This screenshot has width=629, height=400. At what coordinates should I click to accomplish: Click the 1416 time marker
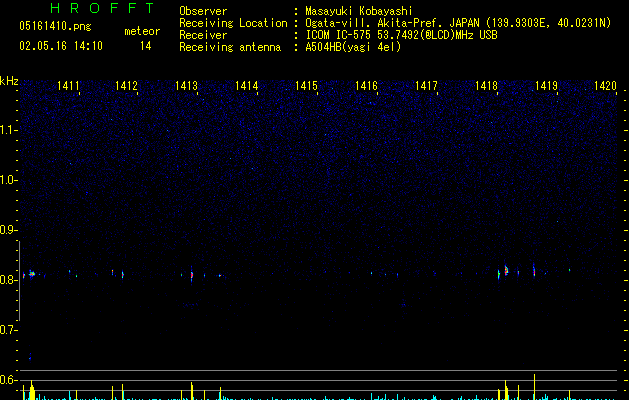(x=366, y=86)
